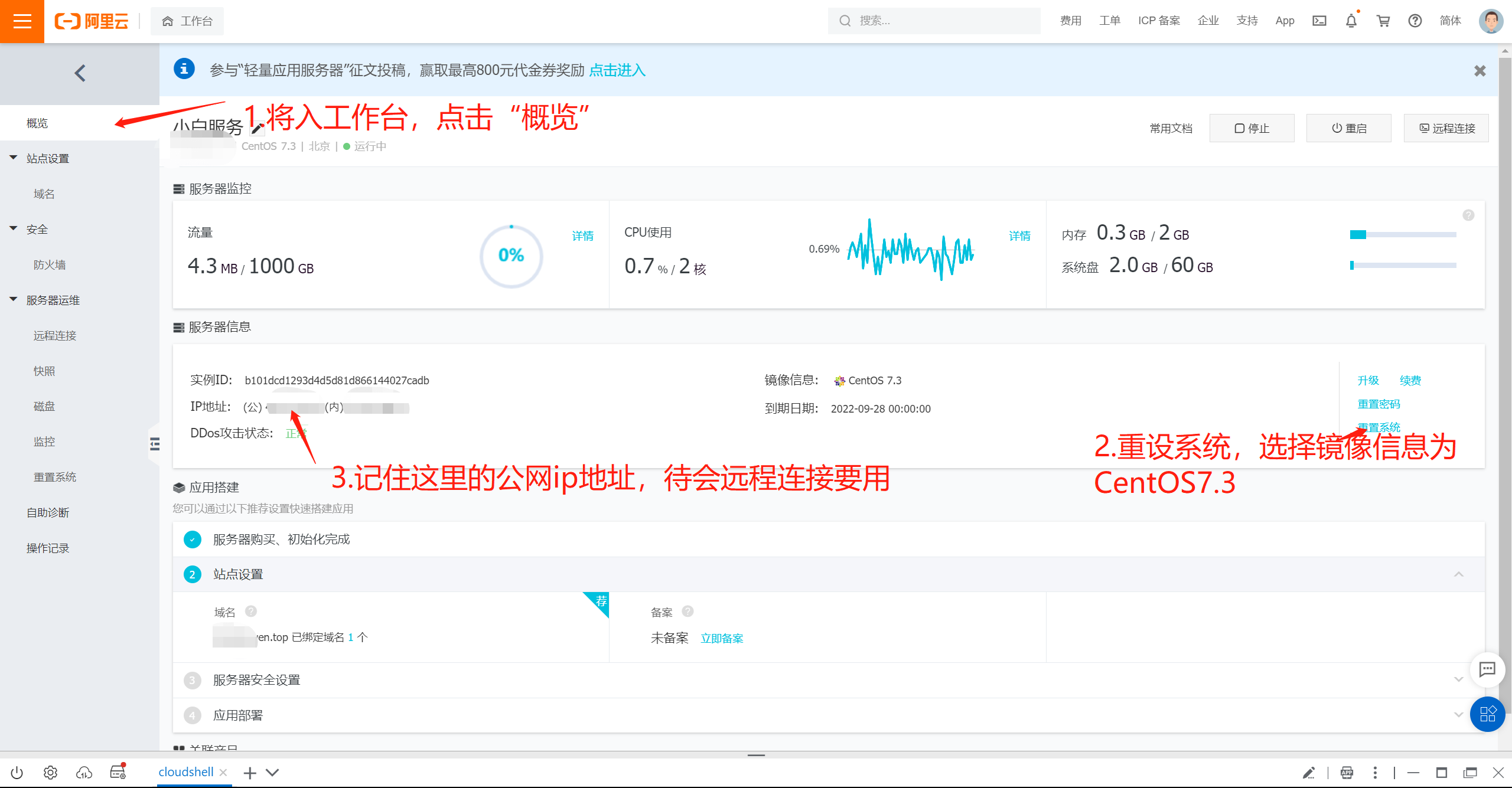Click the 升级 link

(1368, 380)
